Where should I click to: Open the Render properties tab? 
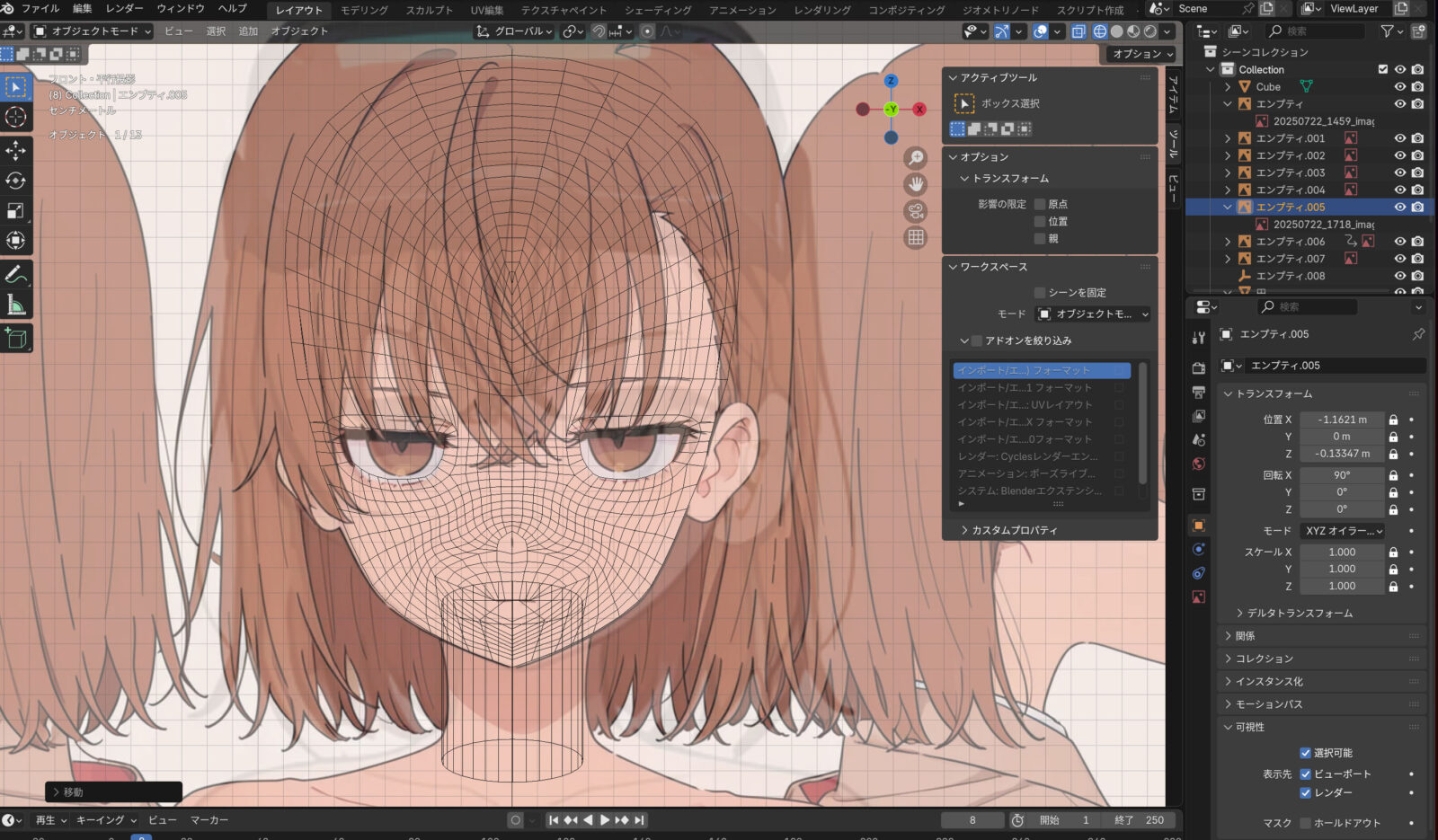click(1198, 368)
